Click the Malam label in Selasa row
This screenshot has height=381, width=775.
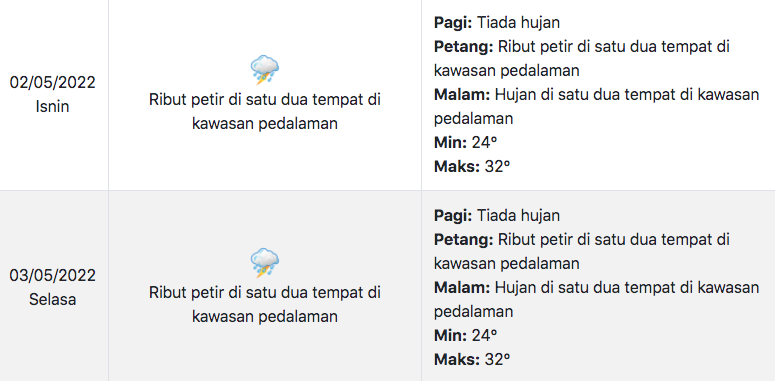coord(462,287)
